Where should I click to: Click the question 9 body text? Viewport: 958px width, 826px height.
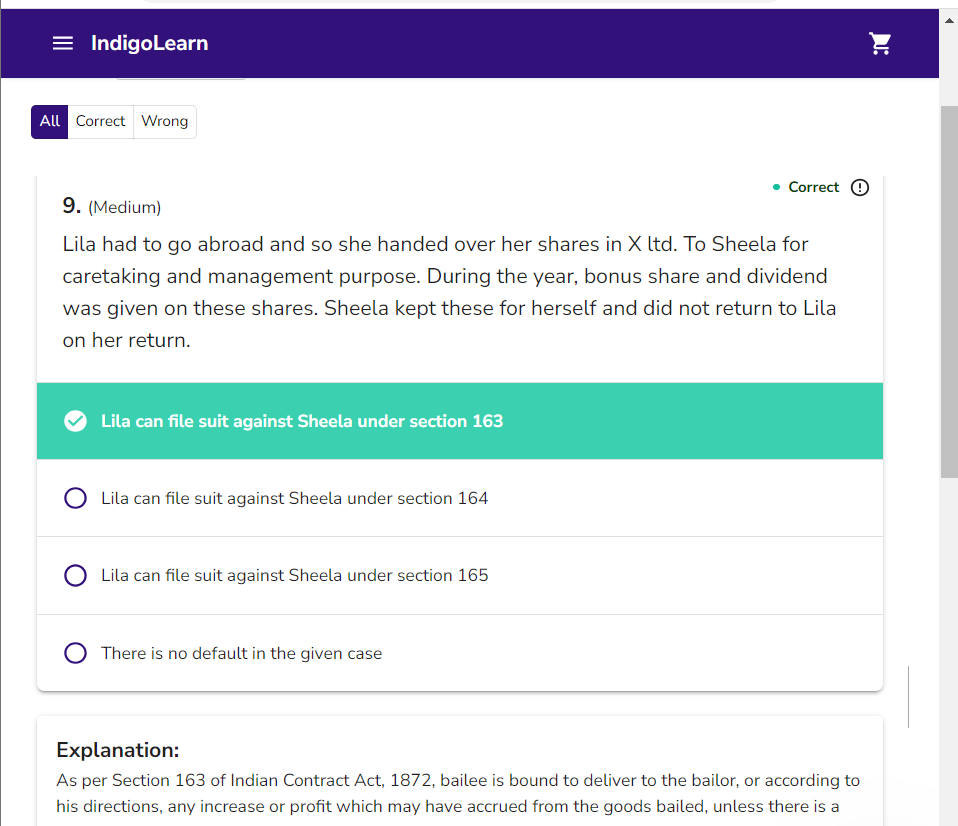point(450,292)
